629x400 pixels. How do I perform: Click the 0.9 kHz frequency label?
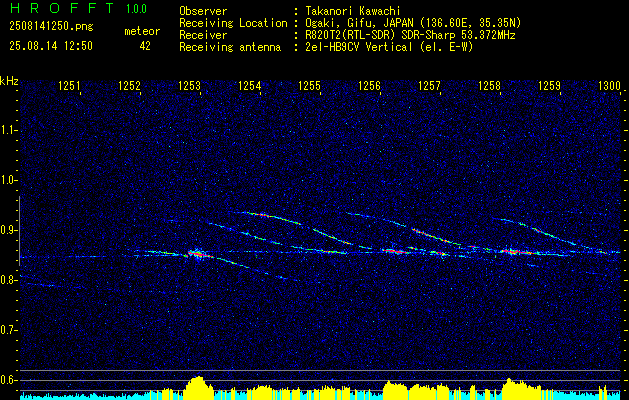(8, 230)
